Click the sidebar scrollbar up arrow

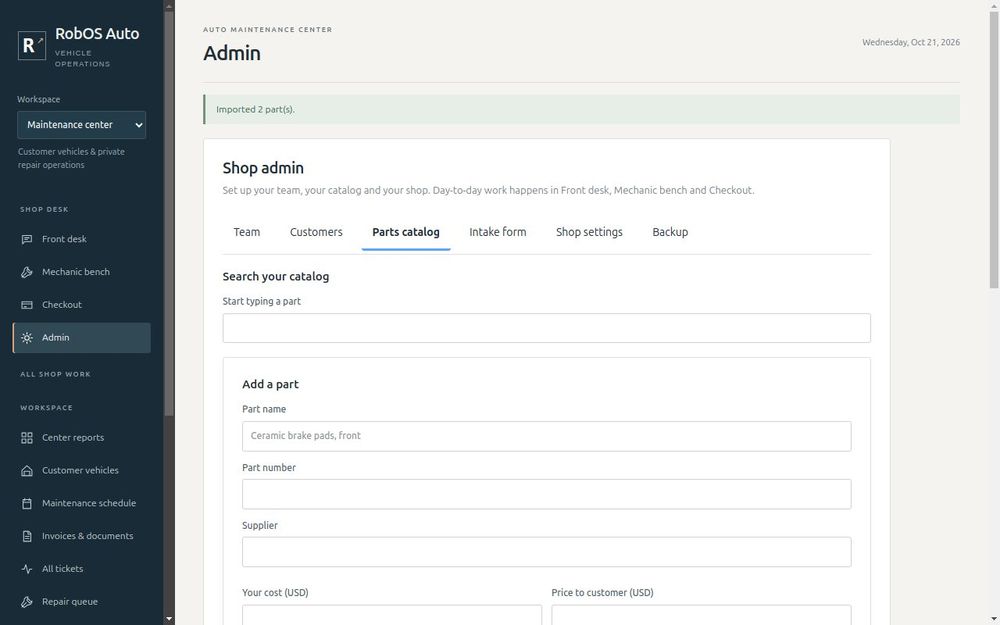point(169,6)
